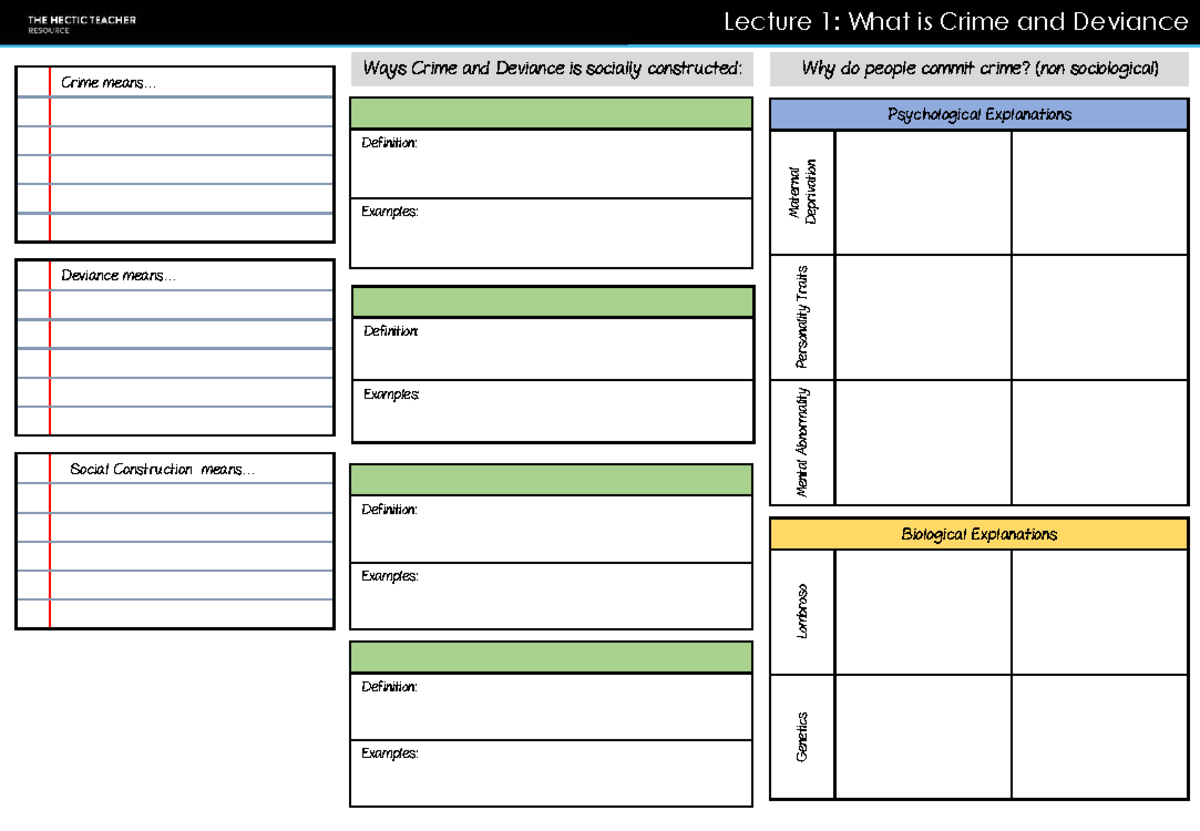Click the blank cell next to 'Maternal Deprivation' label
1200x831 pixels.
click(x=923, y=192)
